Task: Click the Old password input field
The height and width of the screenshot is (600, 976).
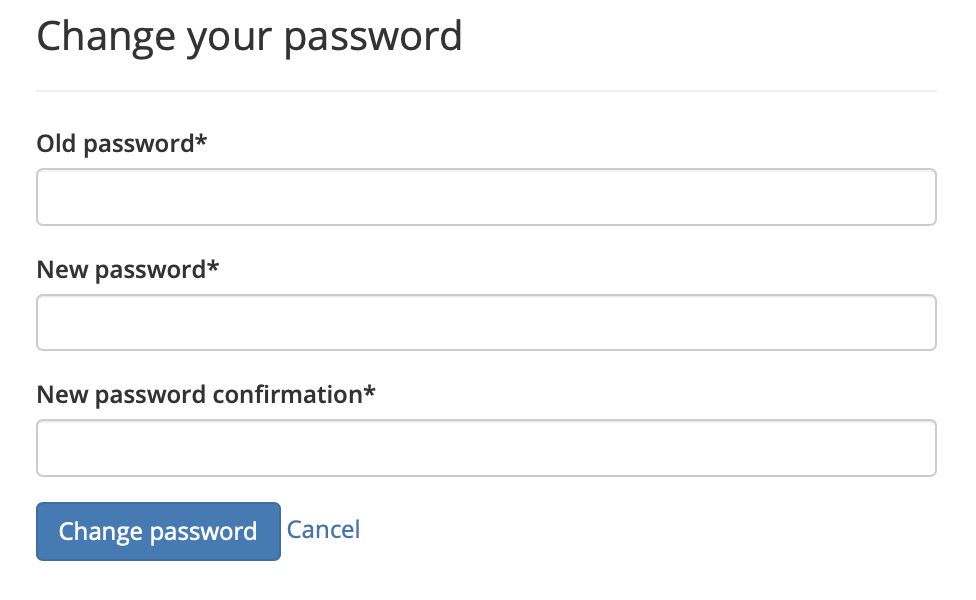Action: [486, 197]
